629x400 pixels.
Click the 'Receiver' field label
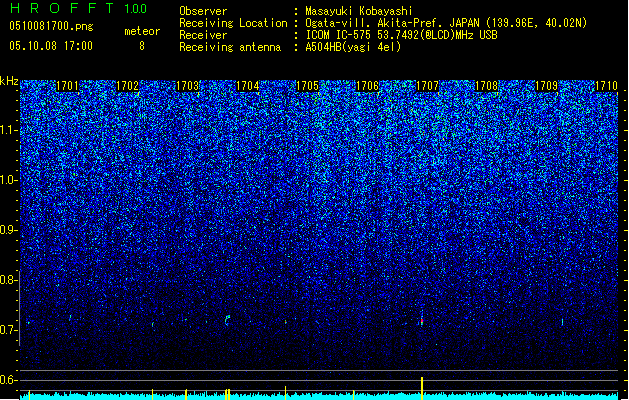click(203, 35)
